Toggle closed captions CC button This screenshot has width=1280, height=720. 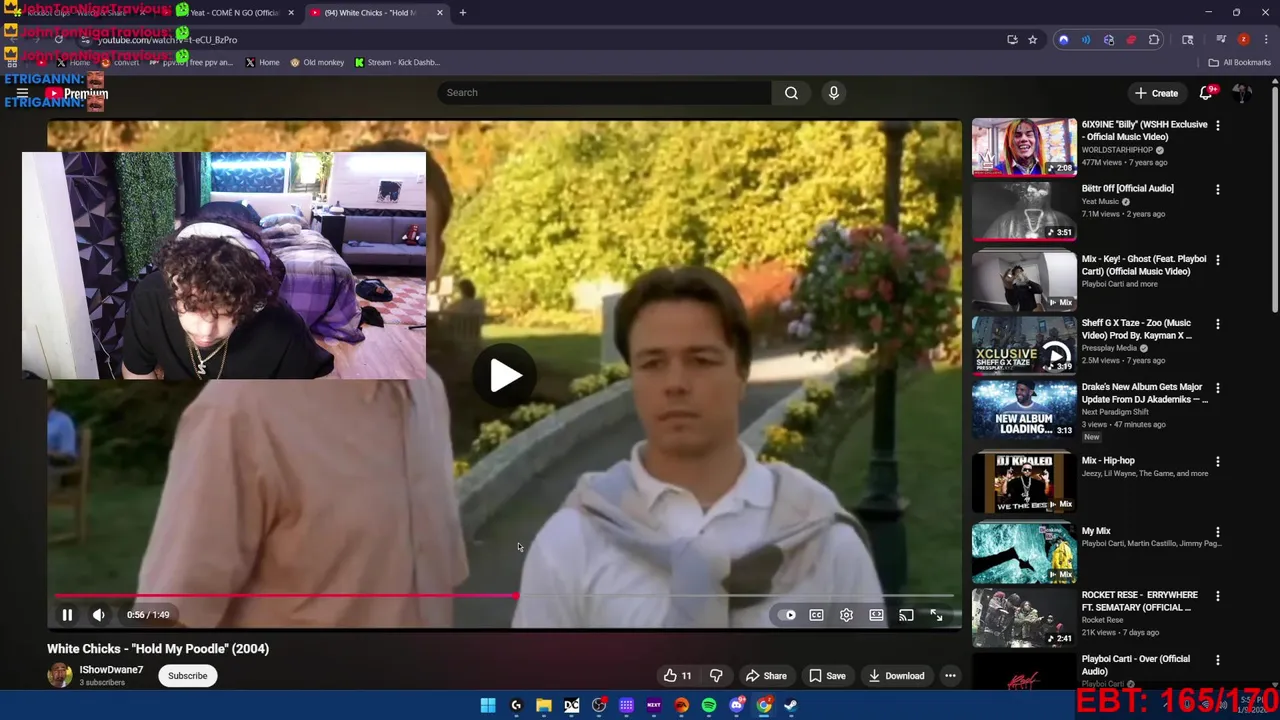[x=816, y=615]
